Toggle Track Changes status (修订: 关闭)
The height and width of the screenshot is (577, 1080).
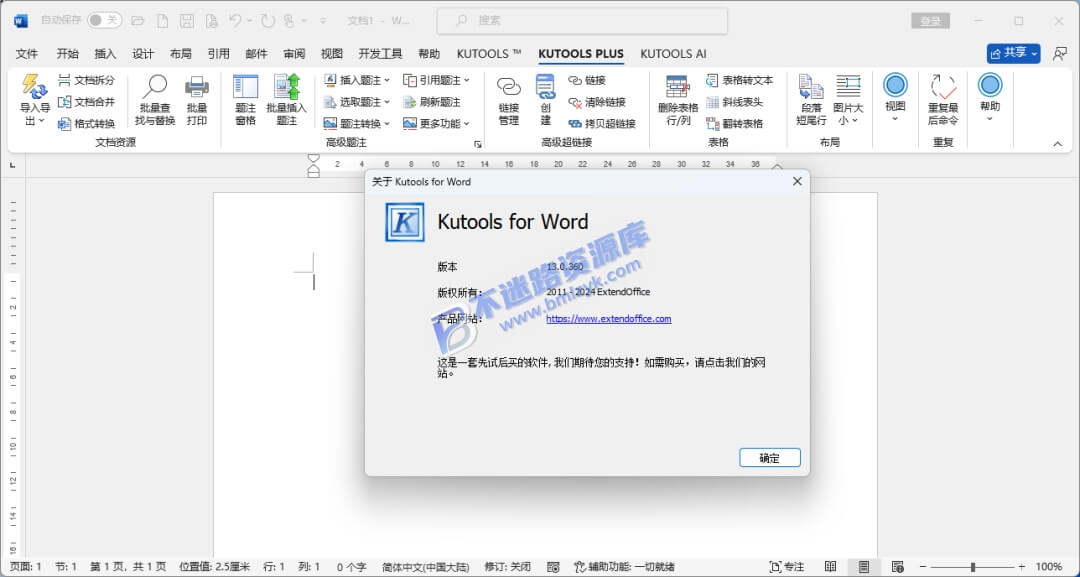[x=508, y=567]
